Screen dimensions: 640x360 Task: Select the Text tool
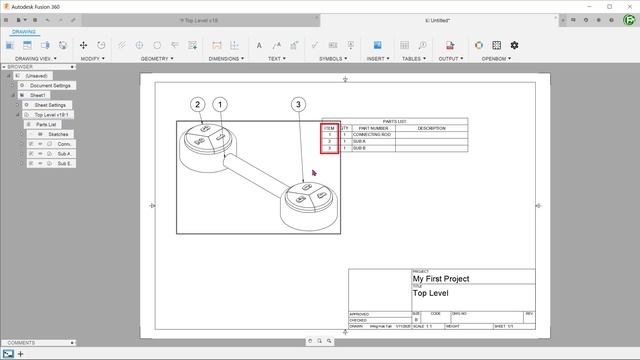tap(259, 45)
